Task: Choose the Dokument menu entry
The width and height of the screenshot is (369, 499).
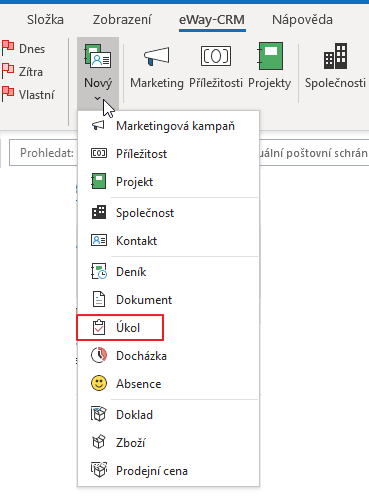Action: point(168,300)
